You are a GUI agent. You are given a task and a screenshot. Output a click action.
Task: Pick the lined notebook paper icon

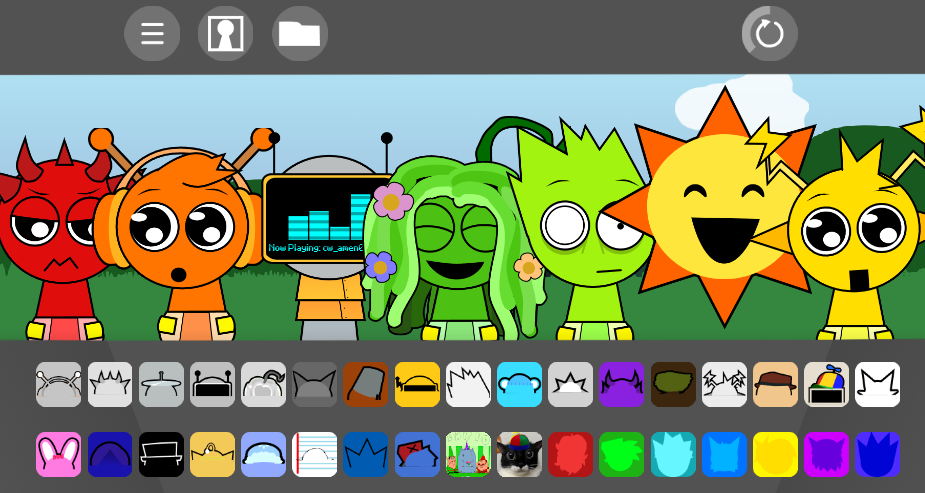[x=315, y=454]
